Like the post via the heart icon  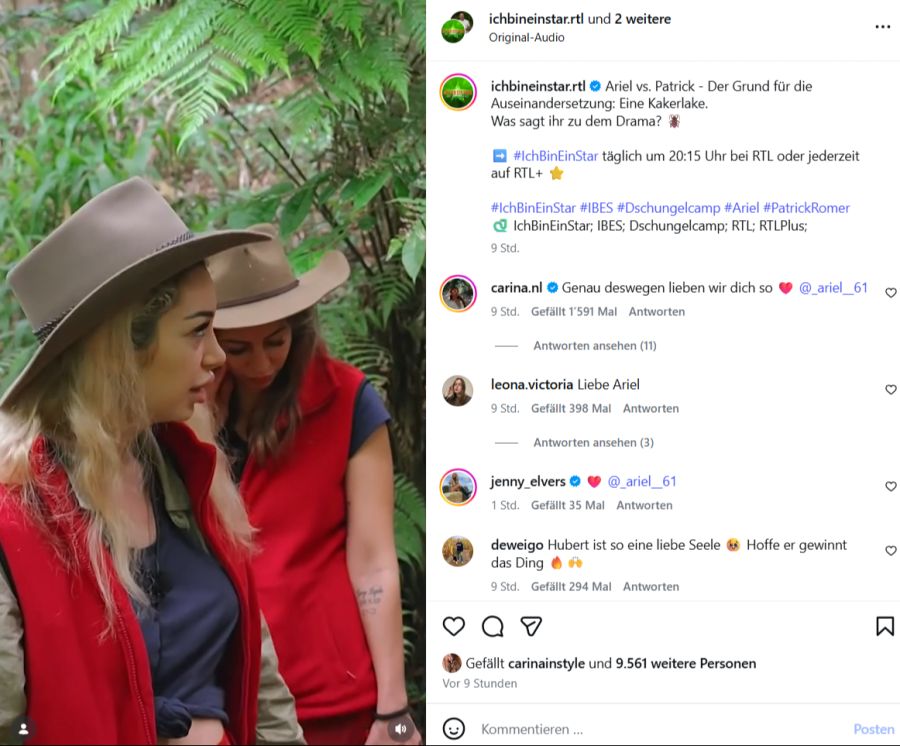point(455,627)
